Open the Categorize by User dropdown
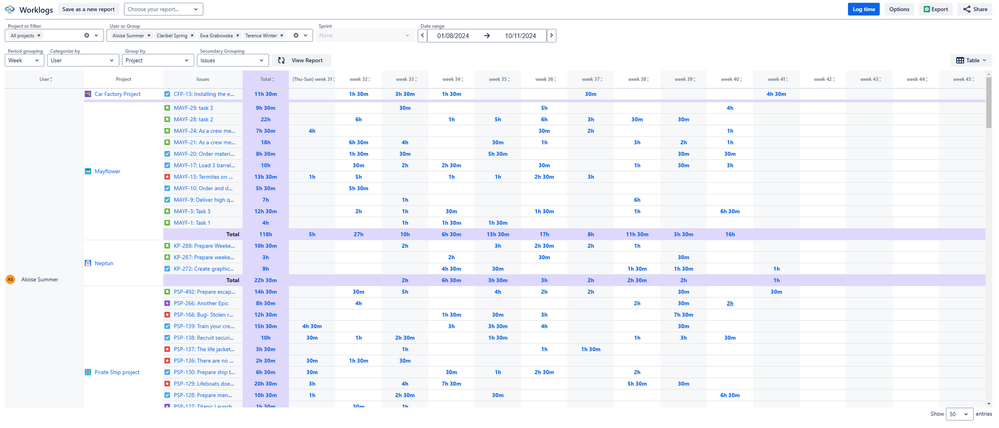Viewport: 999px width, 428px height. (83, 61)
